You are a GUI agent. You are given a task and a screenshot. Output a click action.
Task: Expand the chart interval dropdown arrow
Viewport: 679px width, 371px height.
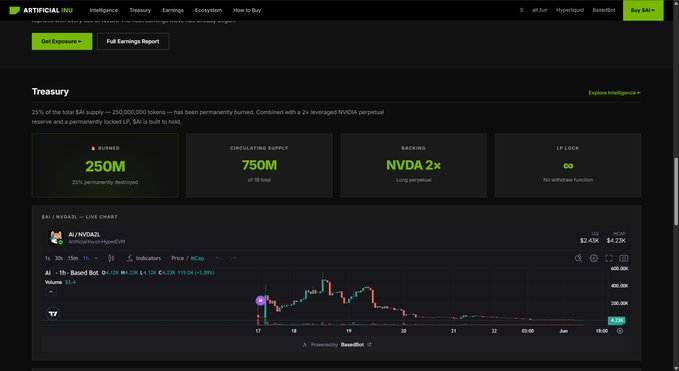pos(96,258)
